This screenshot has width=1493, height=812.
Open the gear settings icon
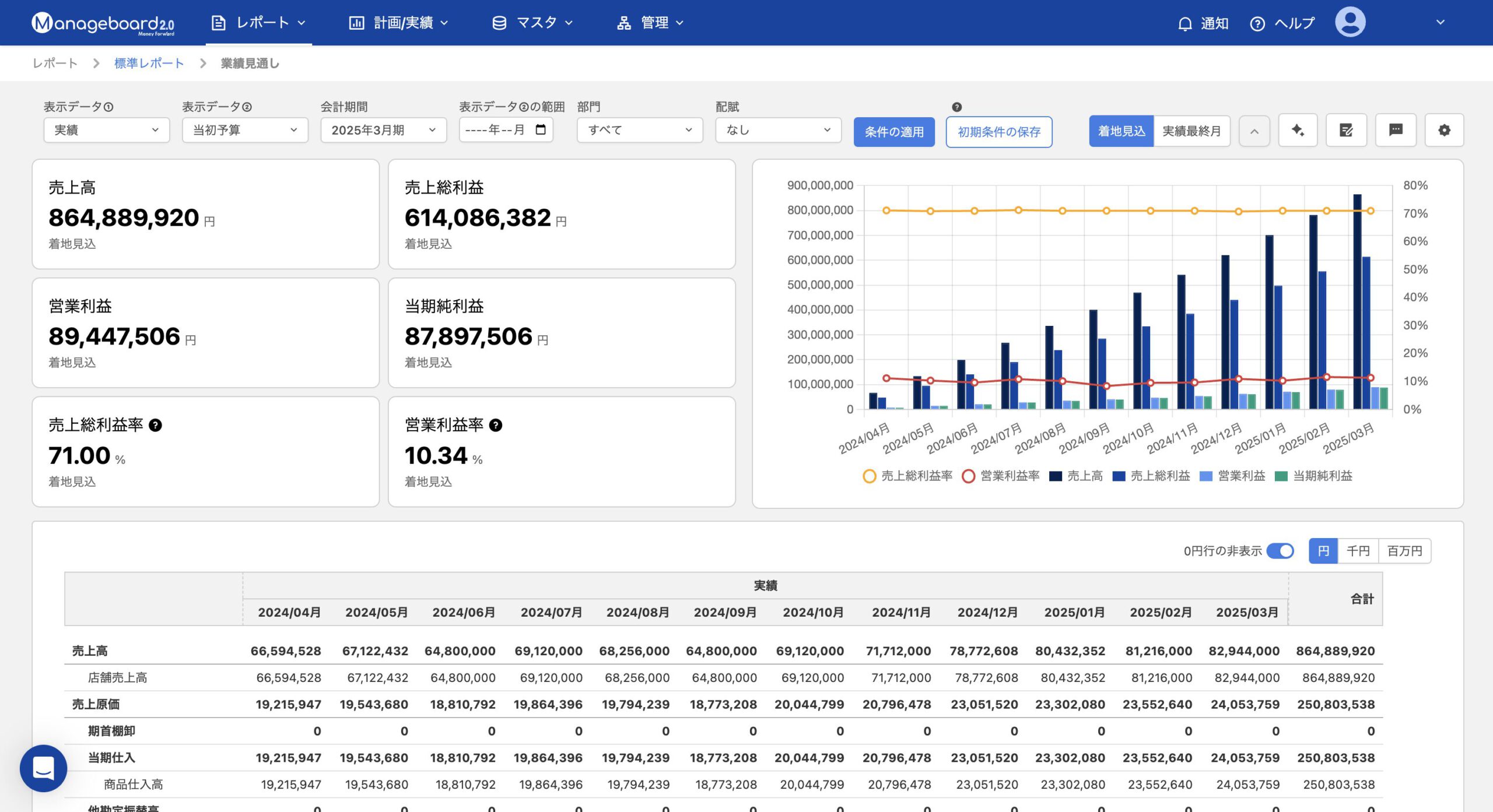(1444, 130)
